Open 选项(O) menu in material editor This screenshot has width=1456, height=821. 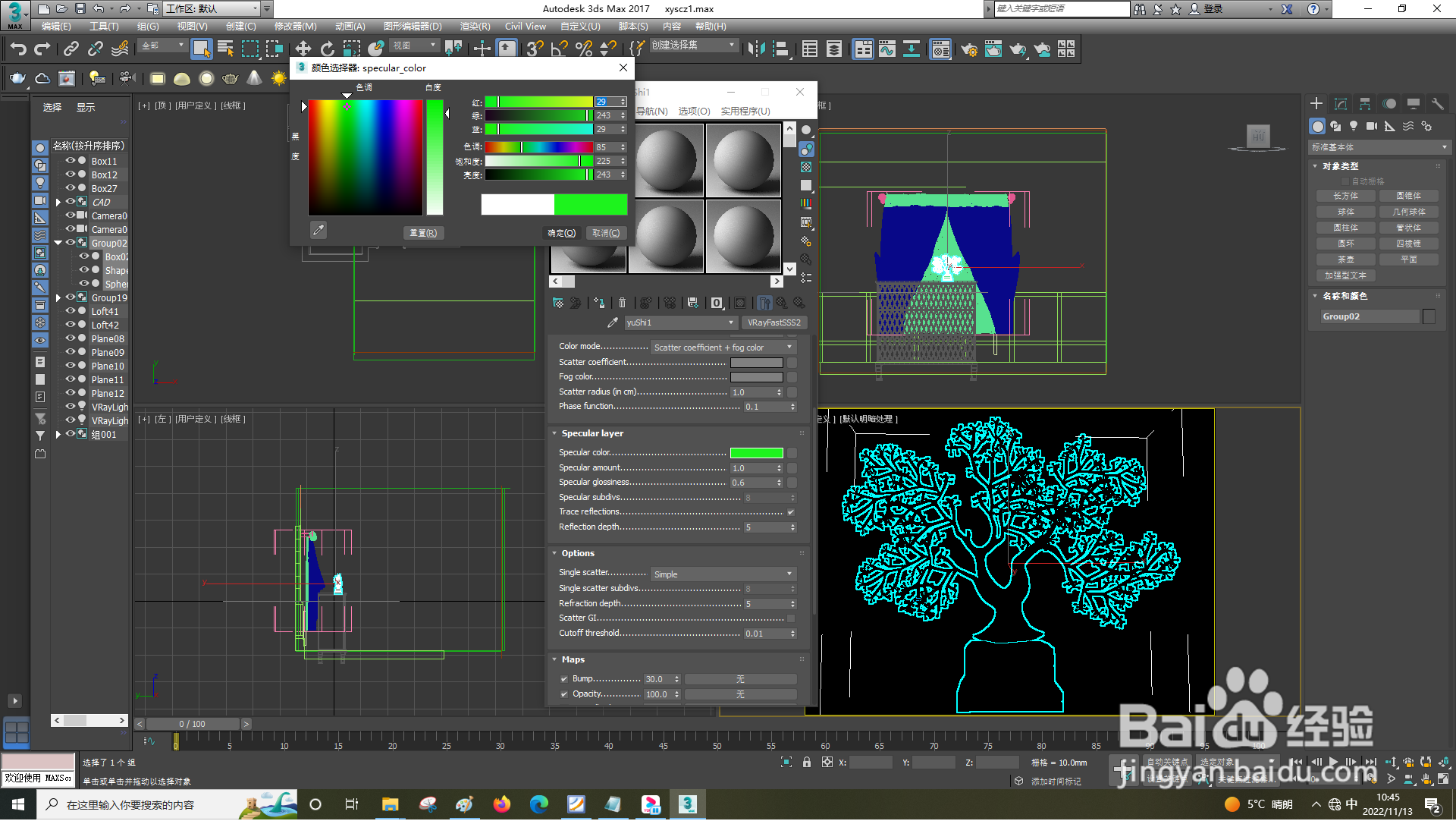[694, 112]
